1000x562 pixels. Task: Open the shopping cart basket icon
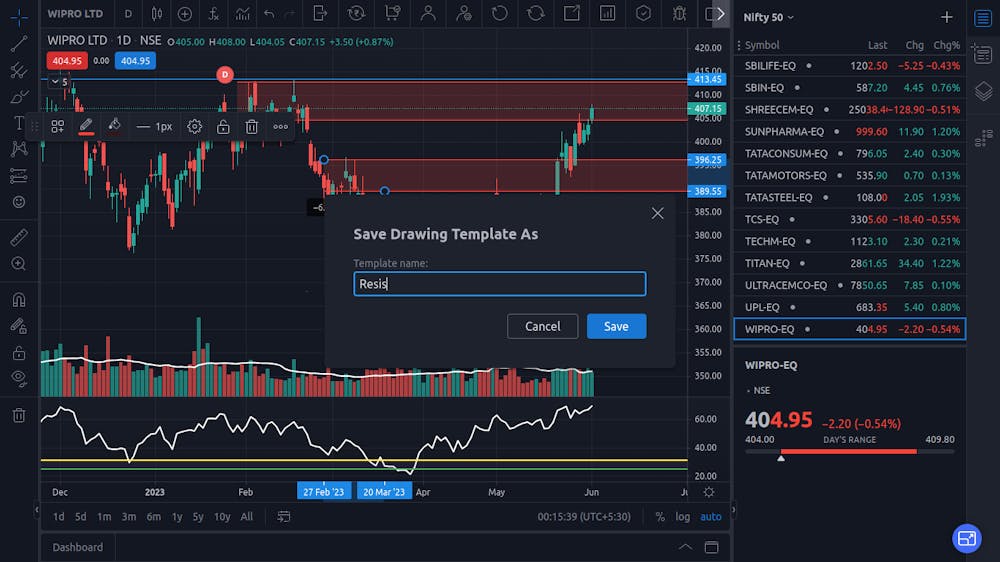[x=392, y=13]
